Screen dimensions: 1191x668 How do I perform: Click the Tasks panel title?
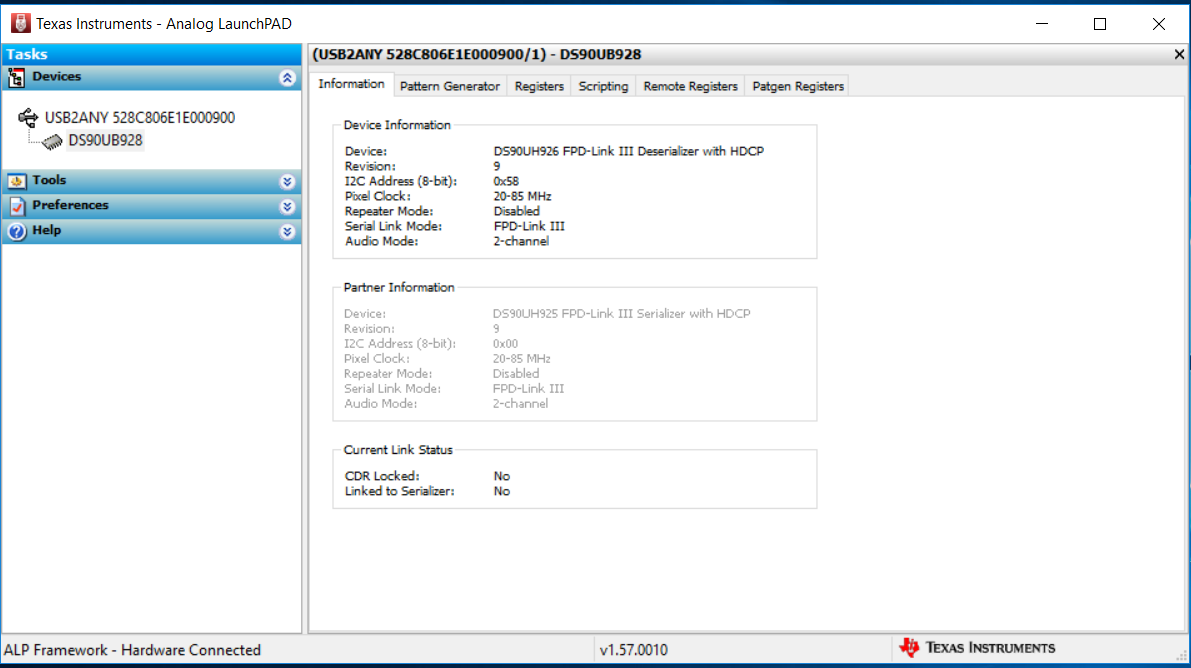click(27, 54)
